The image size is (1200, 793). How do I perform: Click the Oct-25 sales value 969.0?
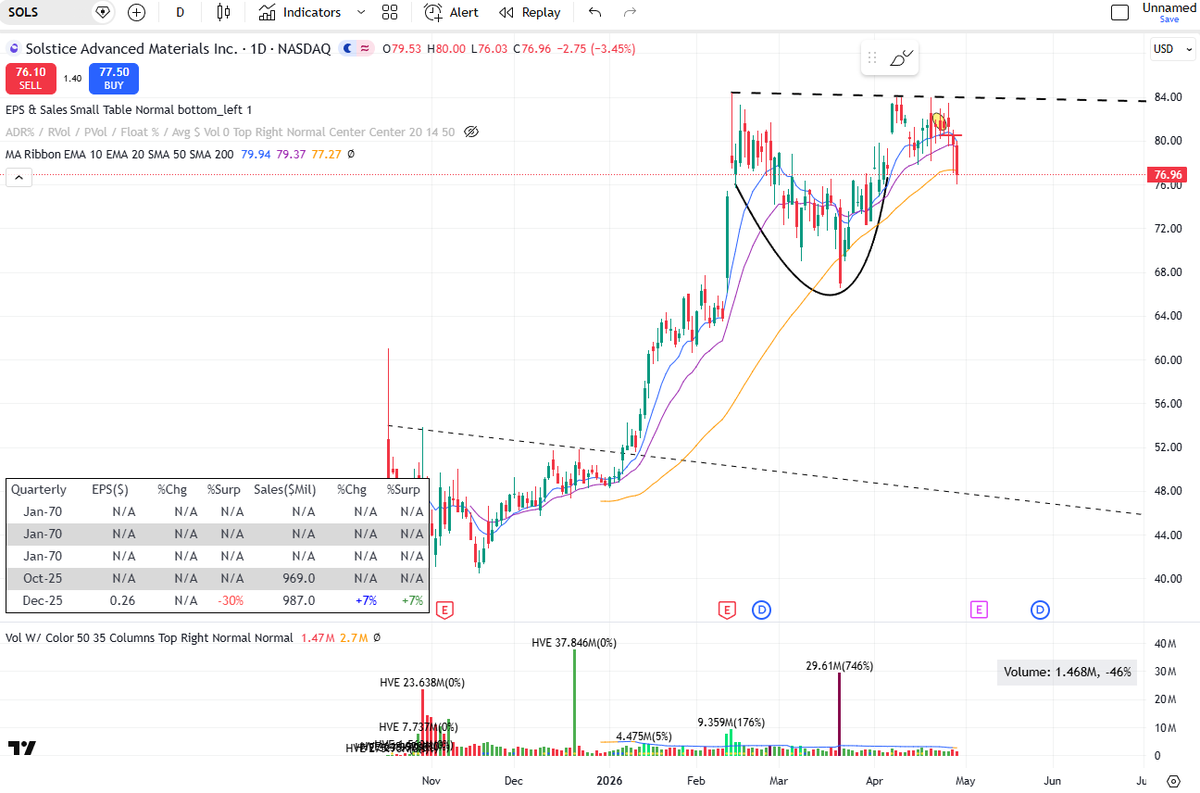(x=299, y=578)
